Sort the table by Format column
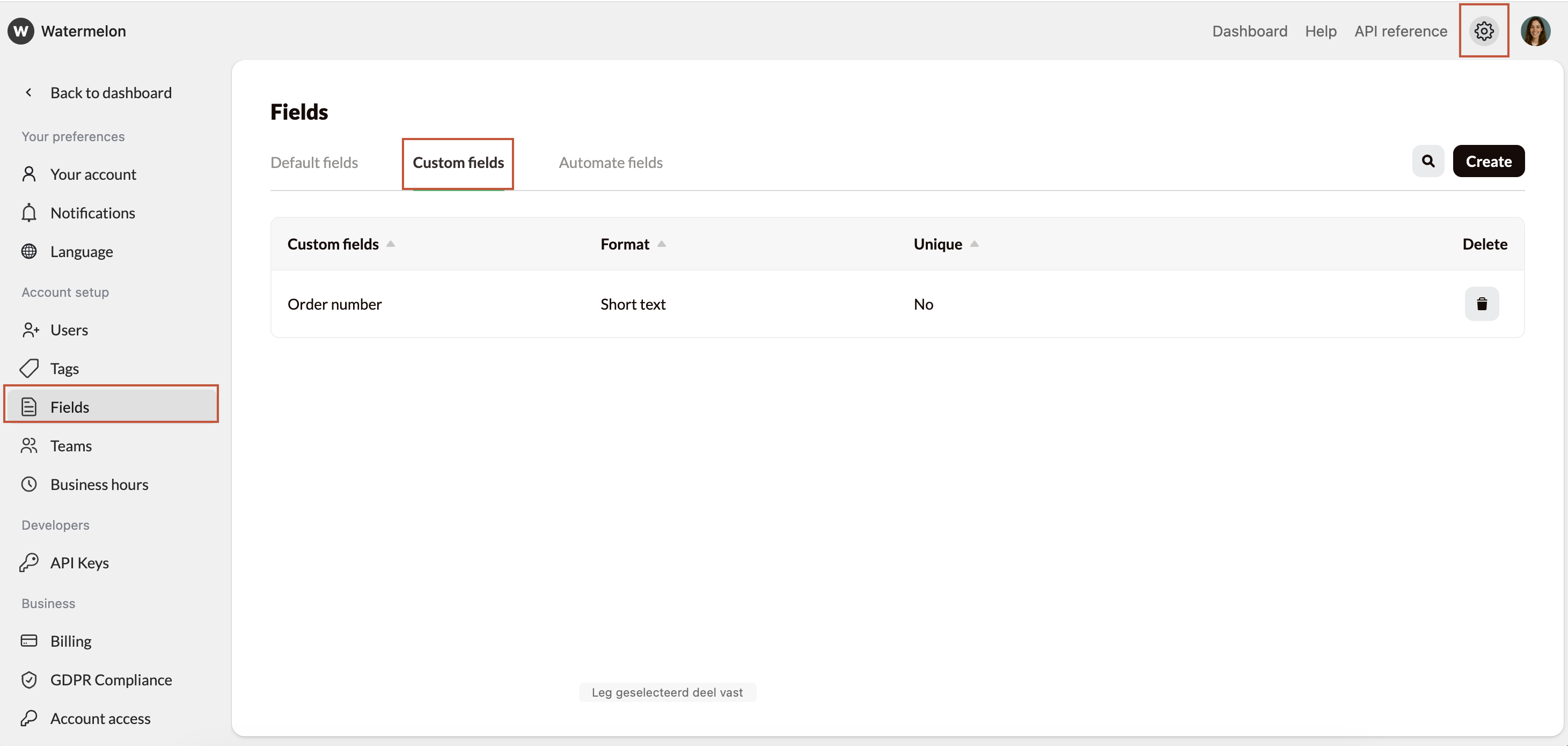 point(662,244)
